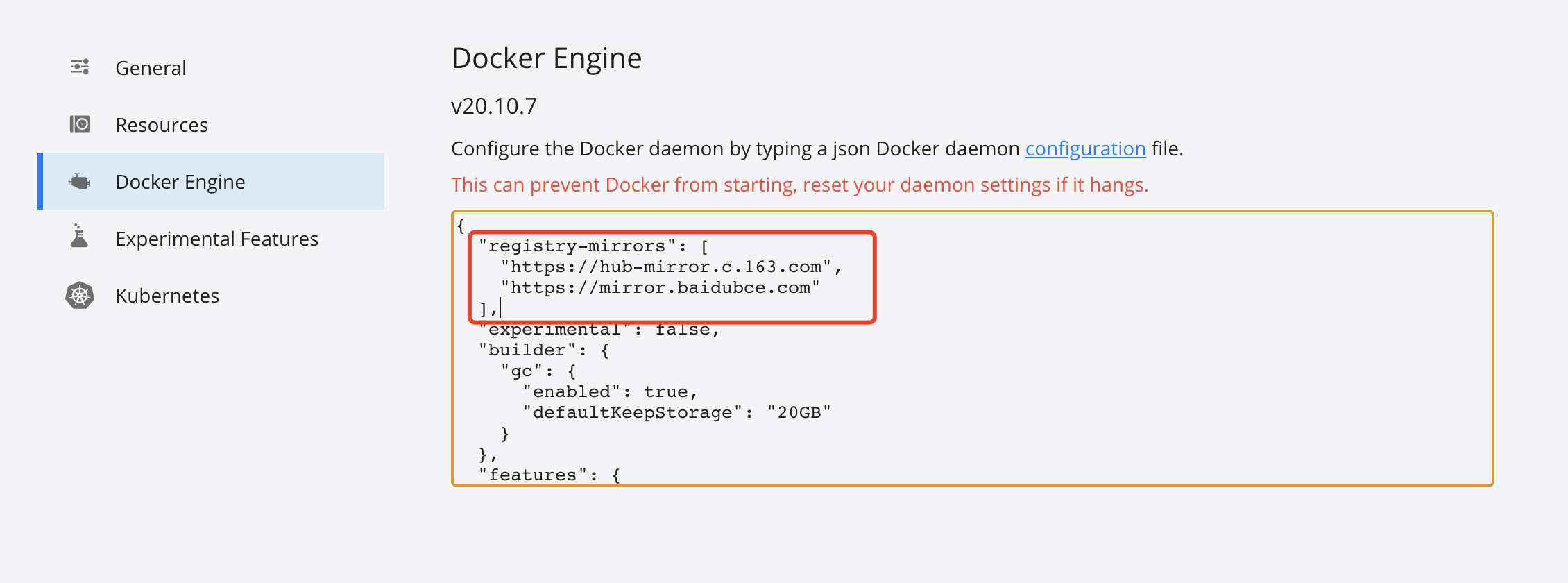
Task: Click the General sliders icon
Action: coord(80,67)
